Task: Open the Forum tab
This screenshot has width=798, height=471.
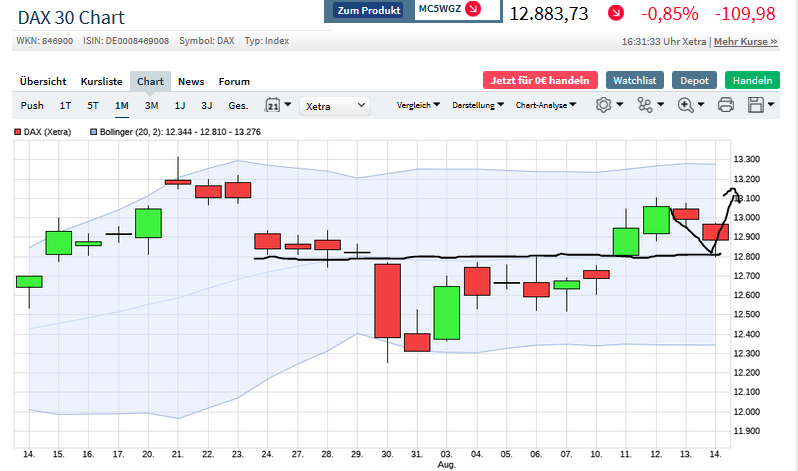Action: tap(234, 81)
